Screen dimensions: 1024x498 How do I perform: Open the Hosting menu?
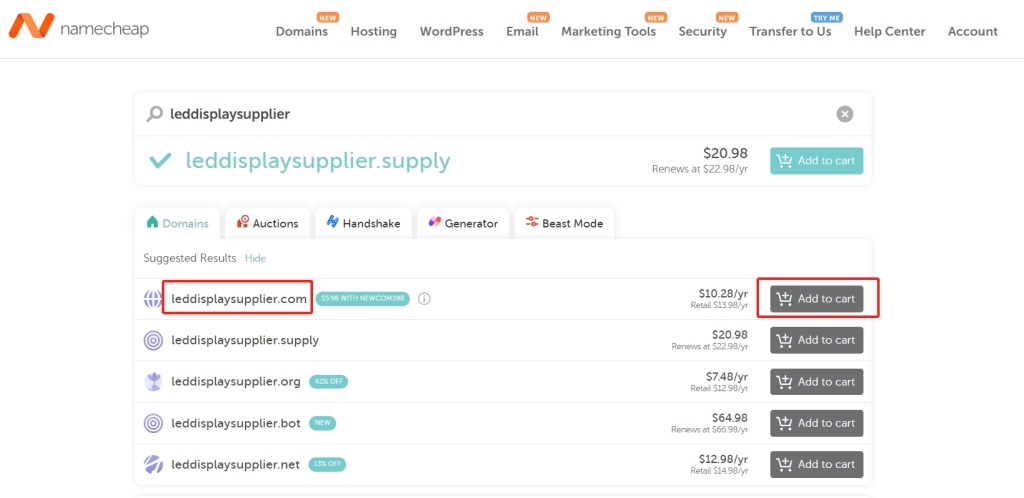pos(373,31)
